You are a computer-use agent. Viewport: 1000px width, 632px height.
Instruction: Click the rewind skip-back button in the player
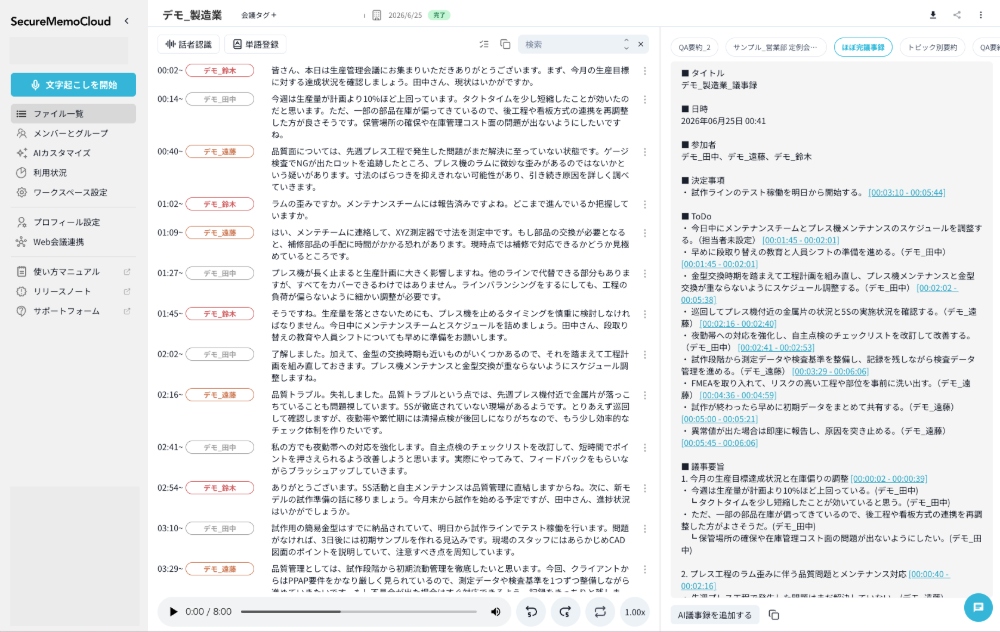[531, 612]
